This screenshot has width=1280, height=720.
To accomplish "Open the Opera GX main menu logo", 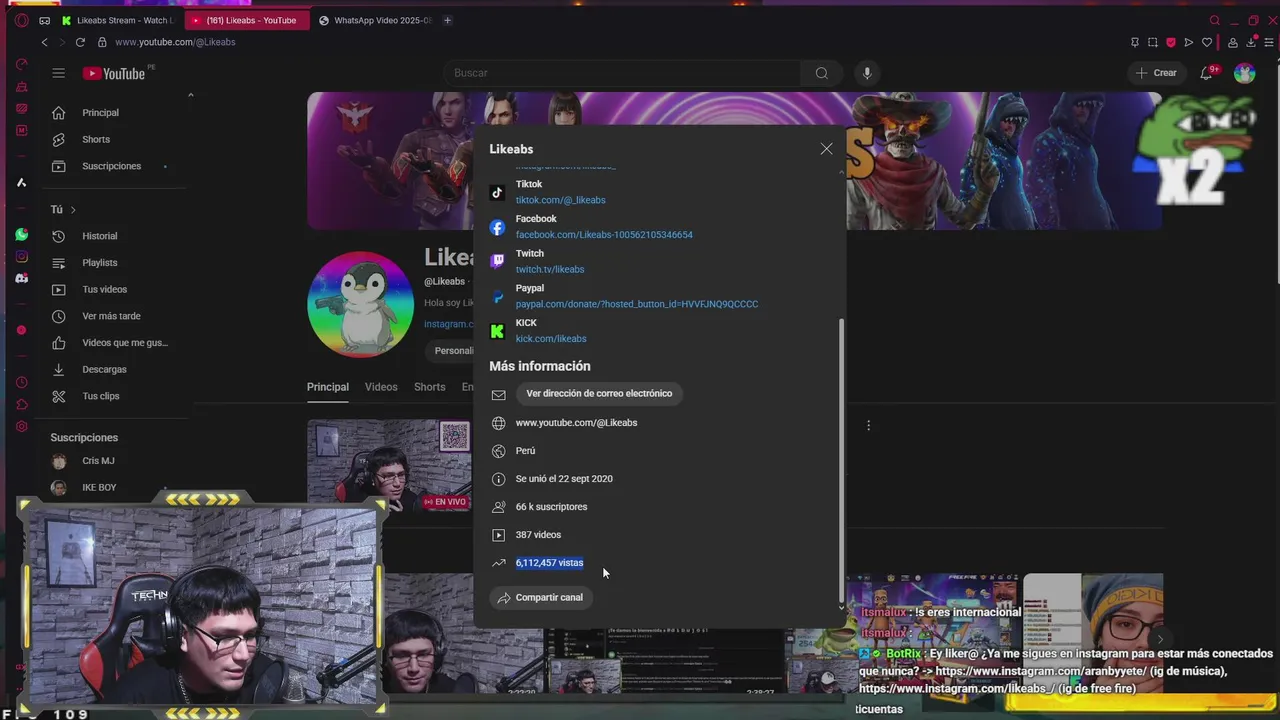I will pos(21,20).
